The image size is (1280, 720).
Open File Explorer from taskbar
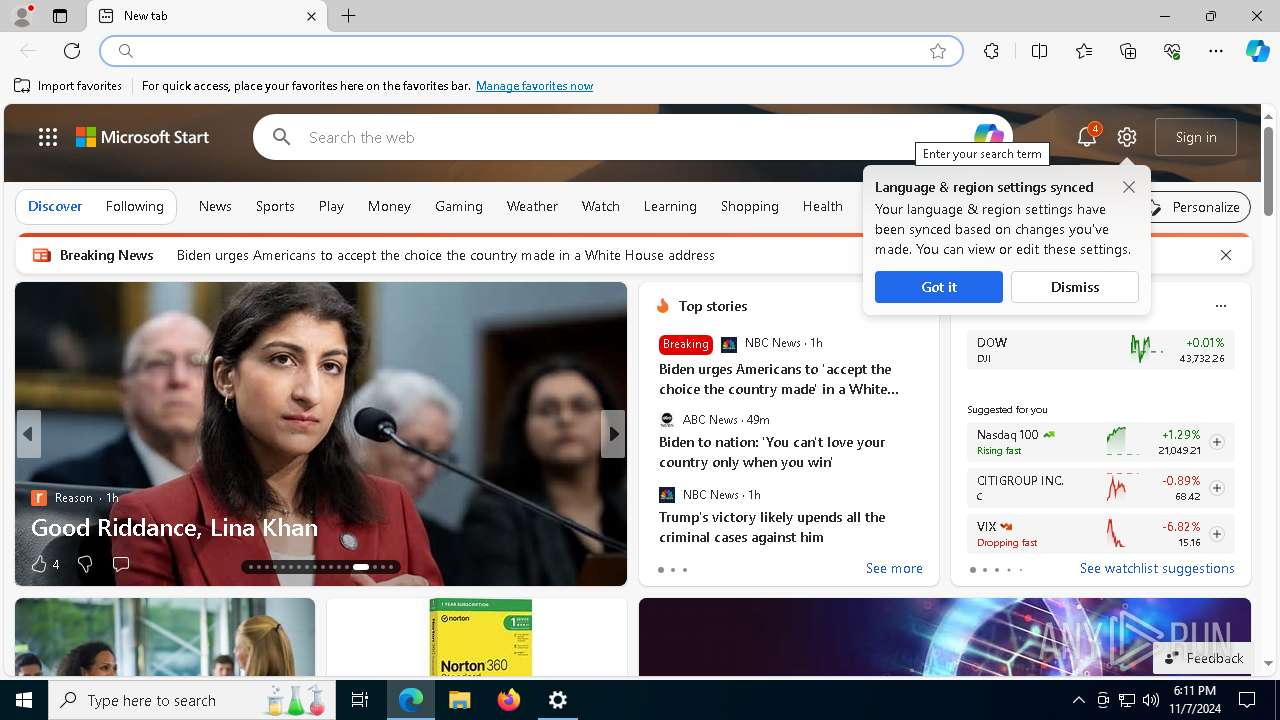[459, 700]
